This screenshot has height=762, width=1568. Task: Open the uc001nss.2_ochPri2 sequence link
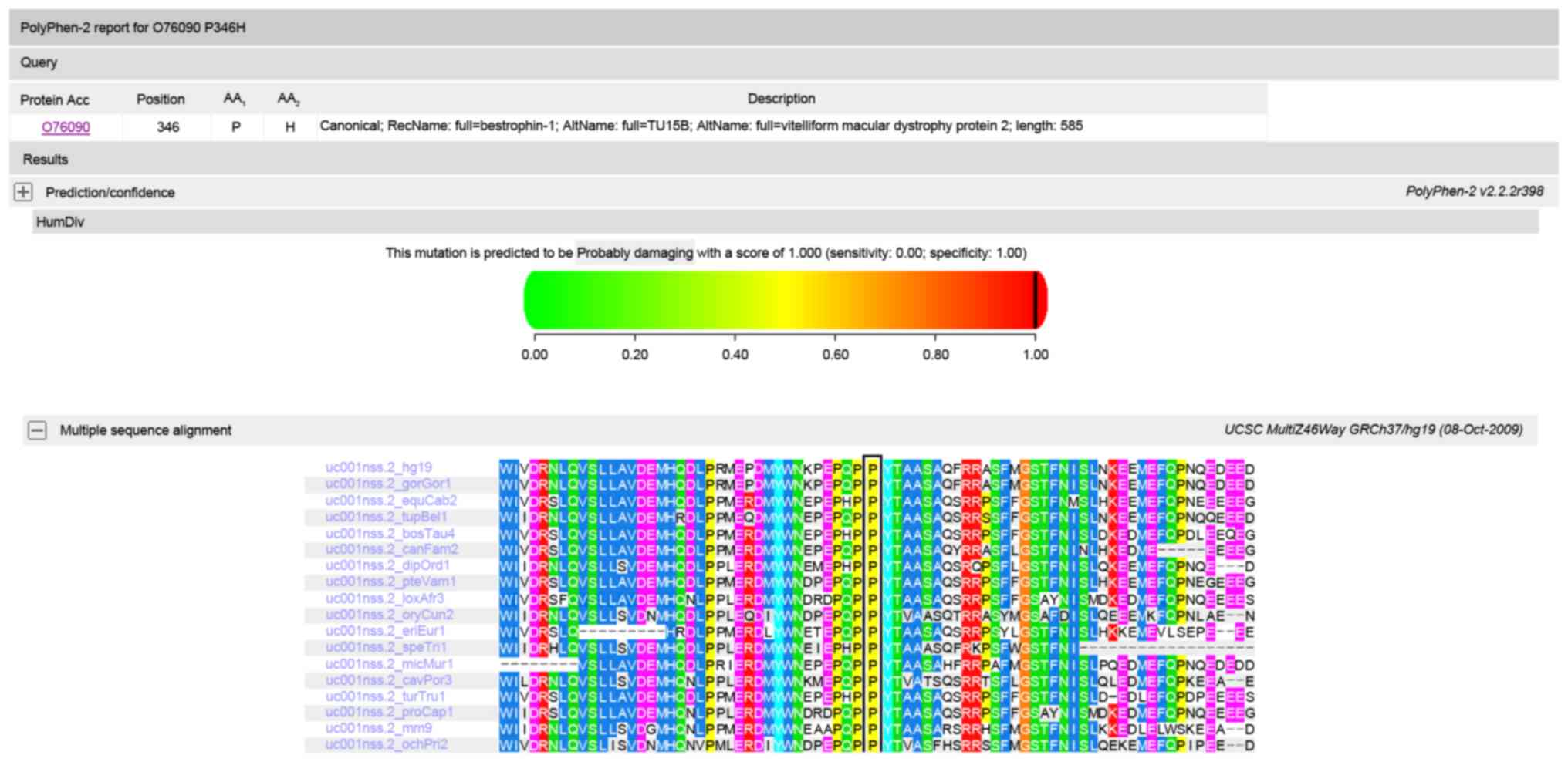point(386,744)
